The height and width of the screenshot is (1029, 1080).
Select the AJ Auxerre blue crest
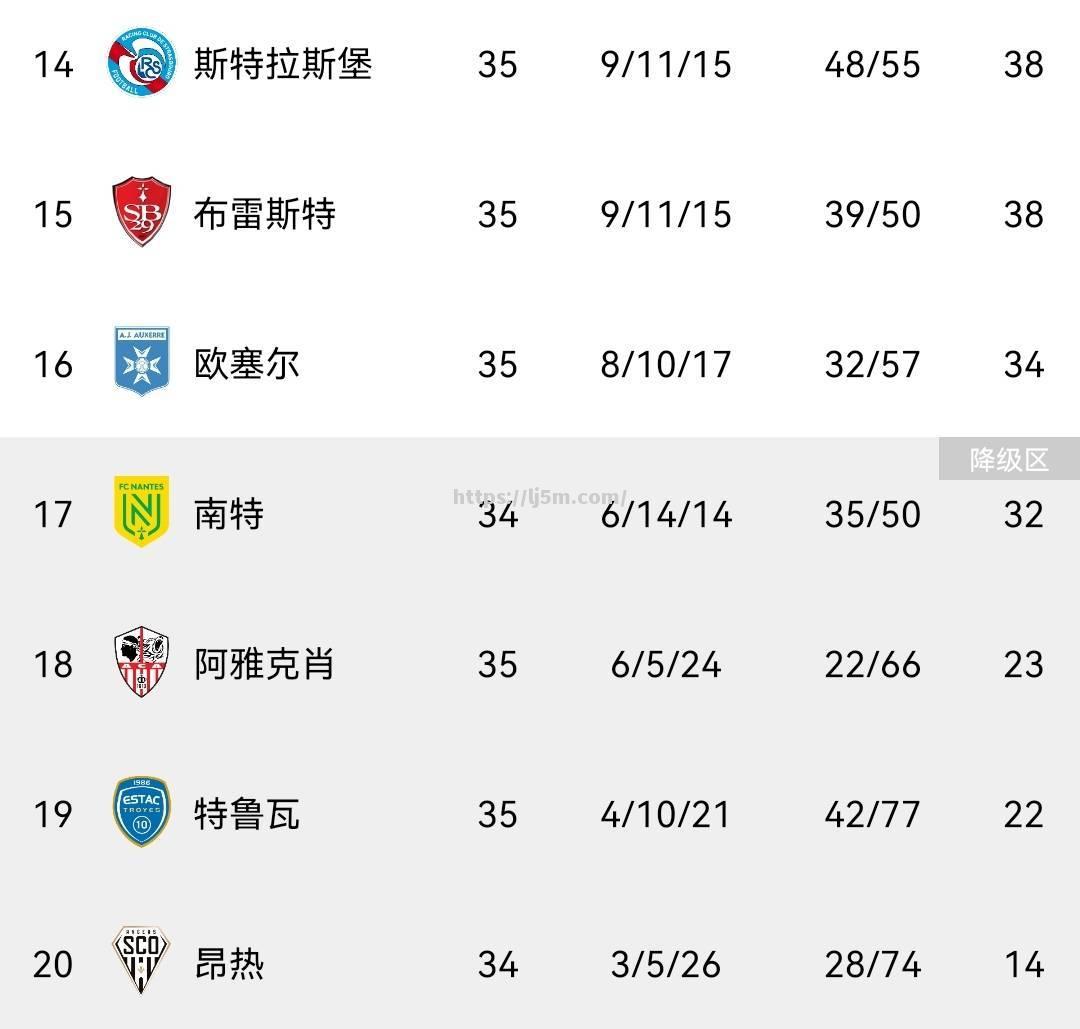(141, 361)
